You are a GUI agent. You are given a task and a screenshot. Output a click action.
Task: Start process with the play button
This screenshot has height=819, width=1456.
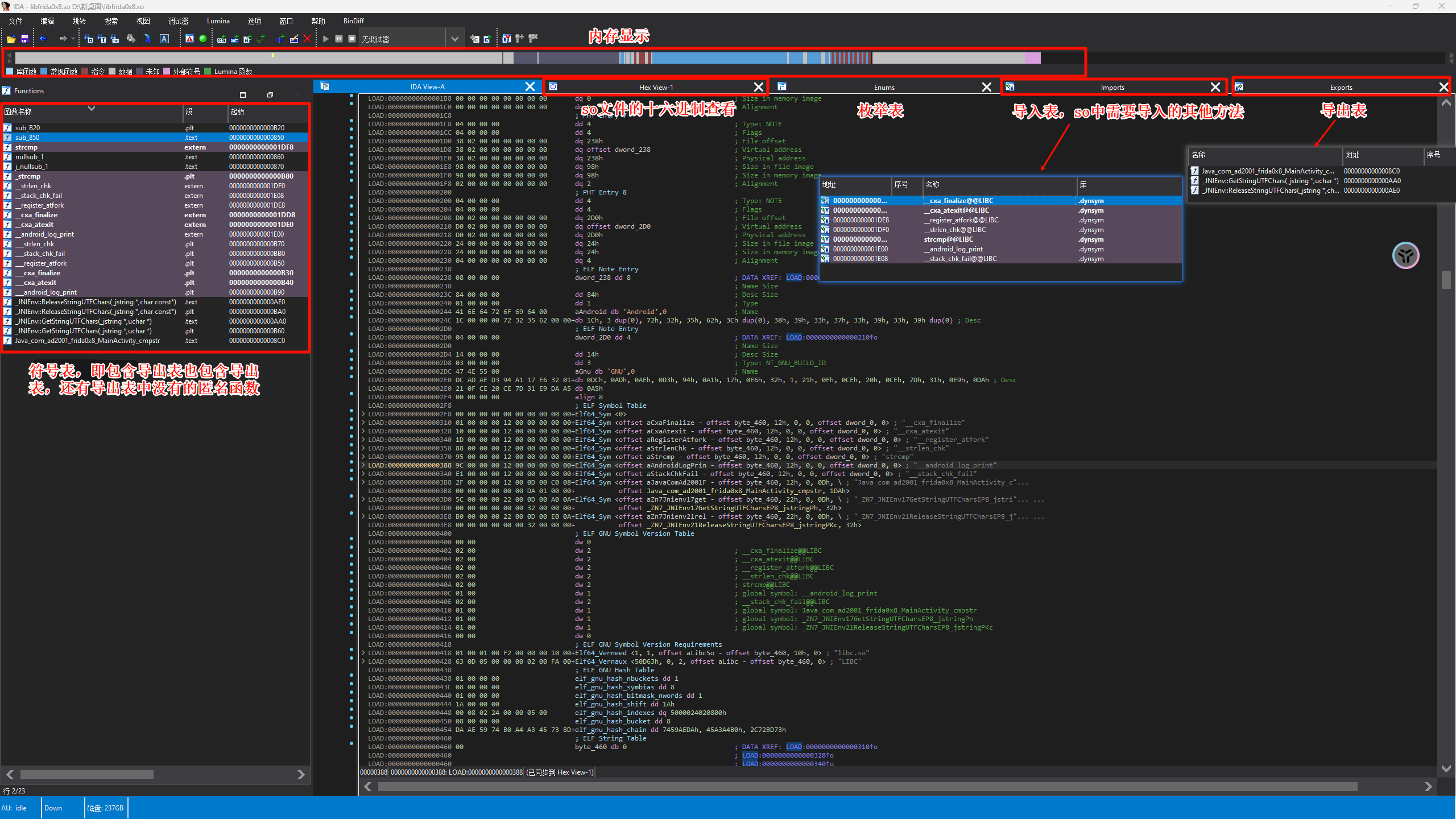pyautogui.click(x=326, y=39)
